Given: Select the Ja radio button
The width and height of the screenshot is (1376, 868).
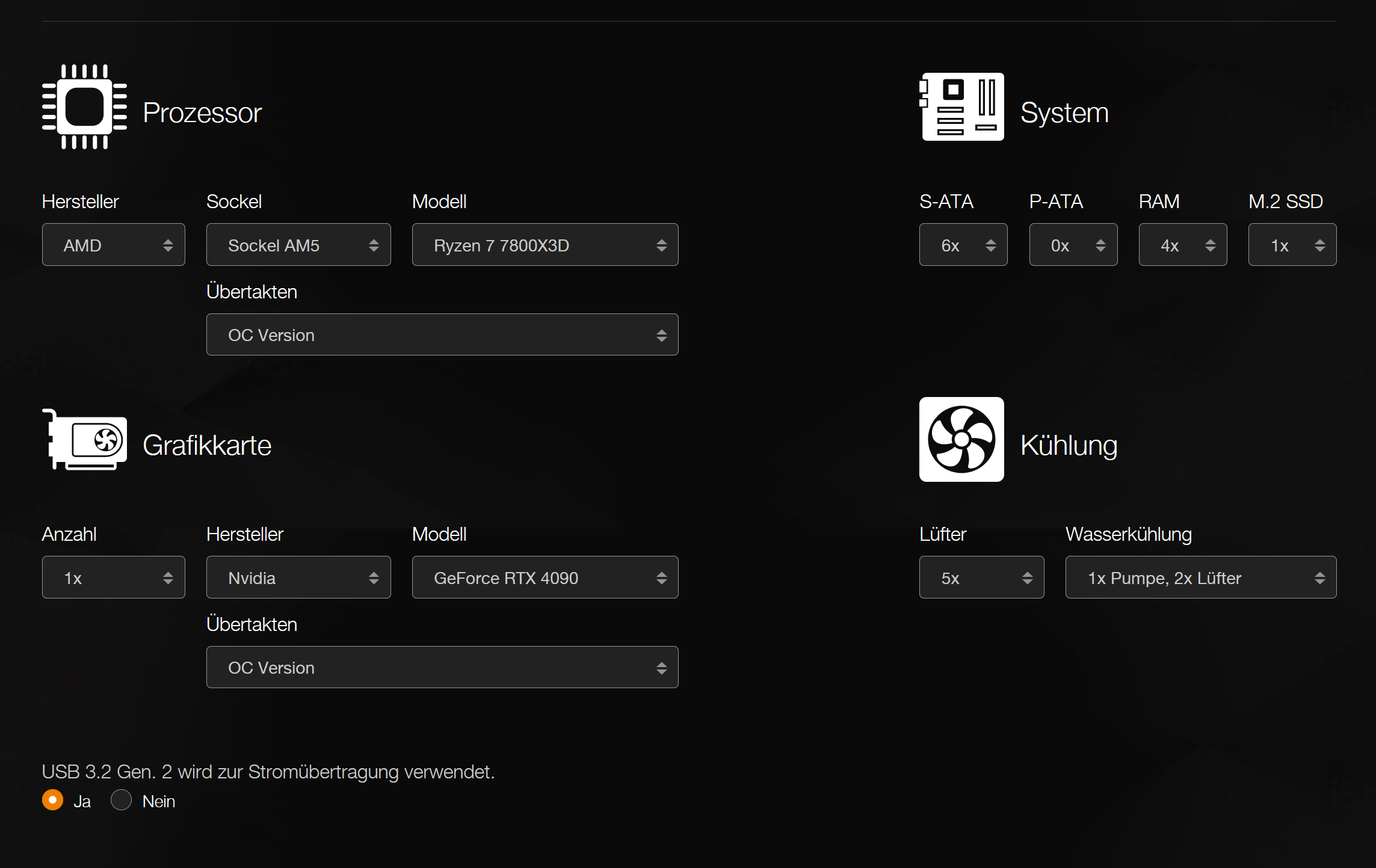Looking at the screenshot, I should (53, 800).
